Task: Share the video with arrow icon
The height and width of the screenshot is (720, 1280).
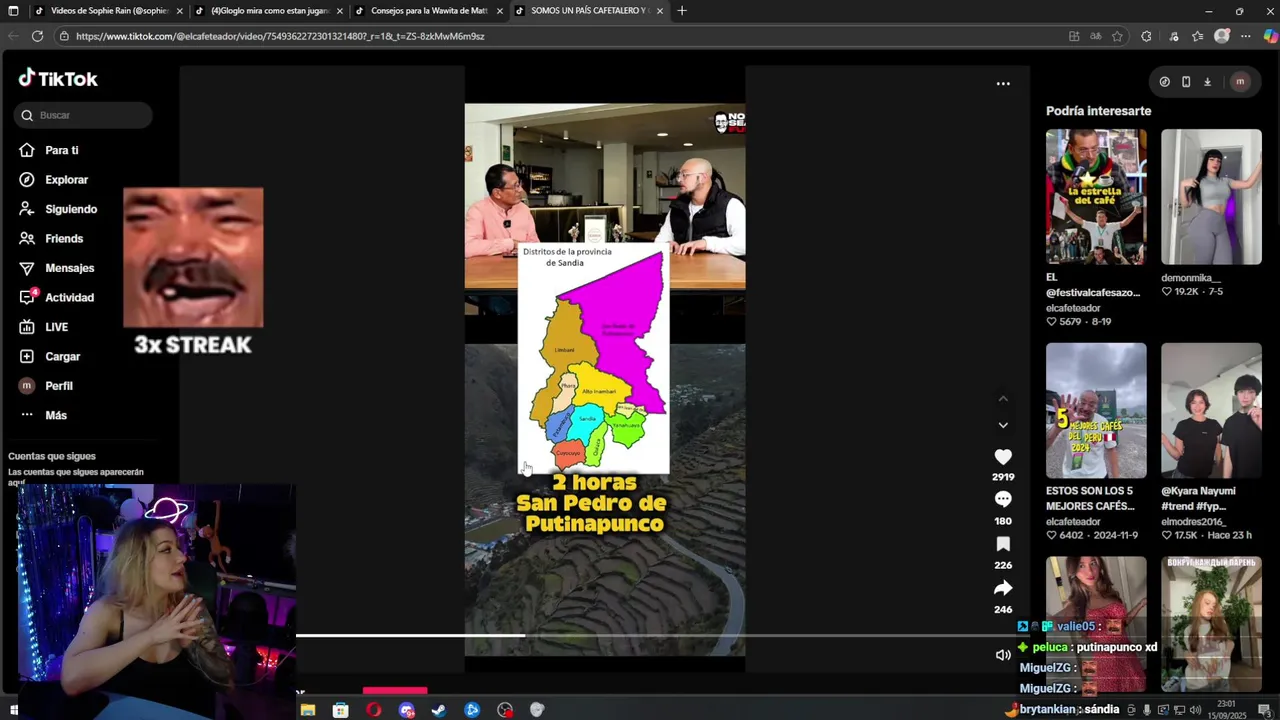Action: pos(1003,588)
